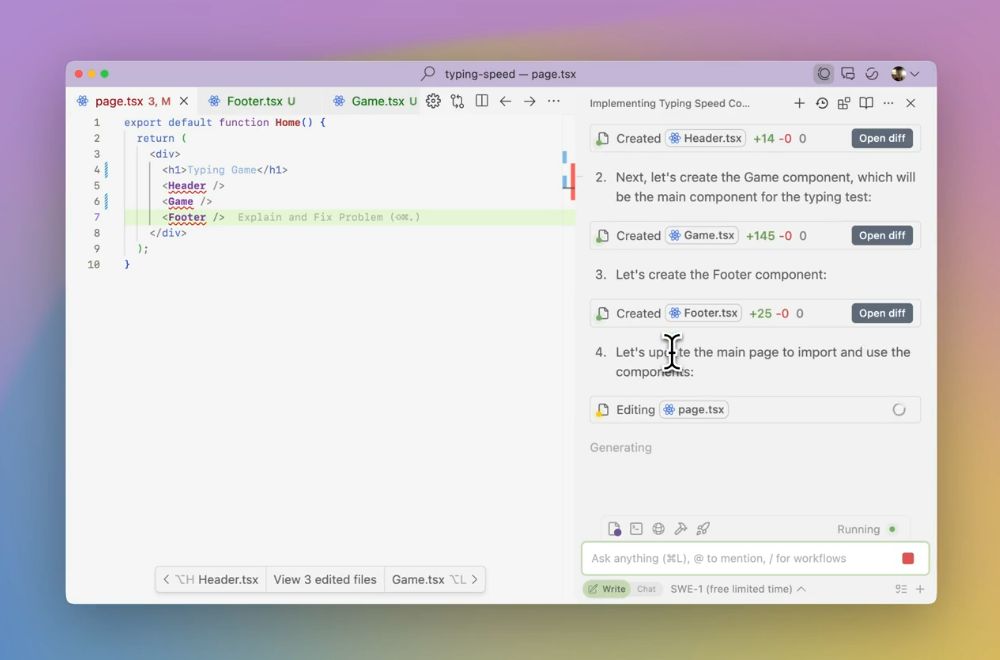Image resolution: width=1000 pixels, height=660 pixels.
Task: Click the red stop generation button
Action: pyautogui.click(x=908, y=558)
